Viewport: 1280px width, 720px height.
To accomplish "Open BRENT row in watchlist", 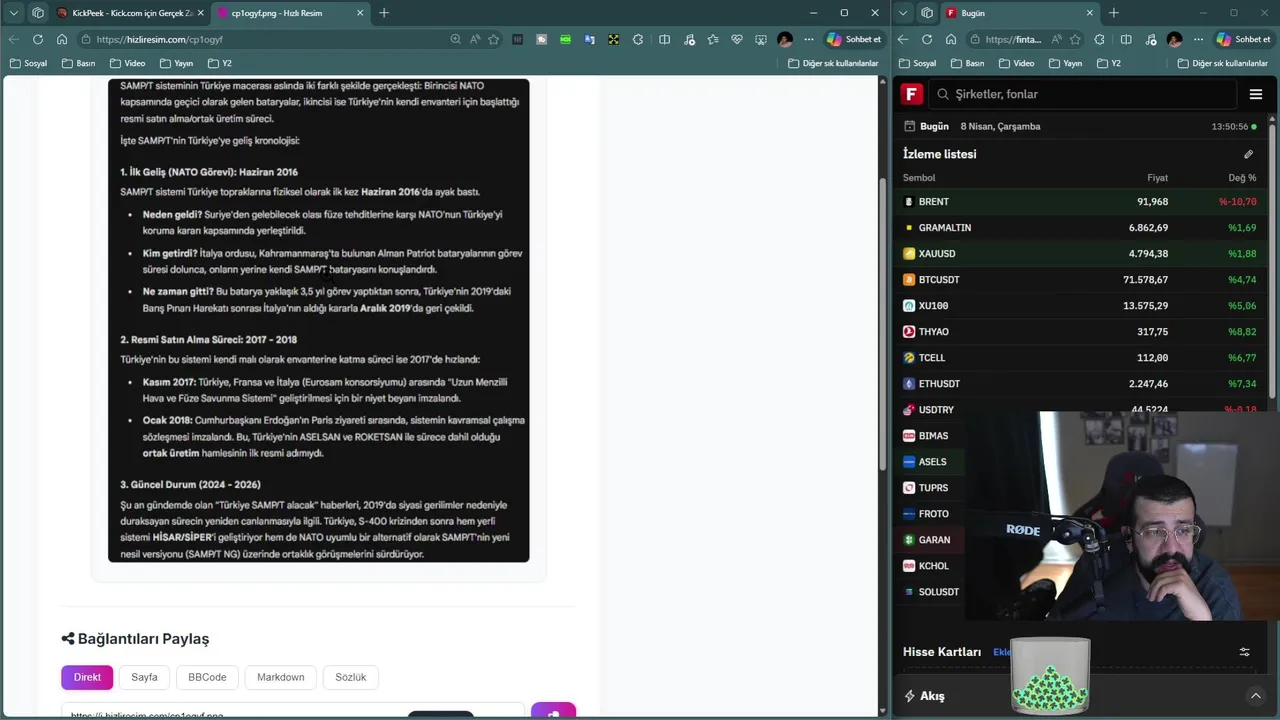I will [1080, 202].
